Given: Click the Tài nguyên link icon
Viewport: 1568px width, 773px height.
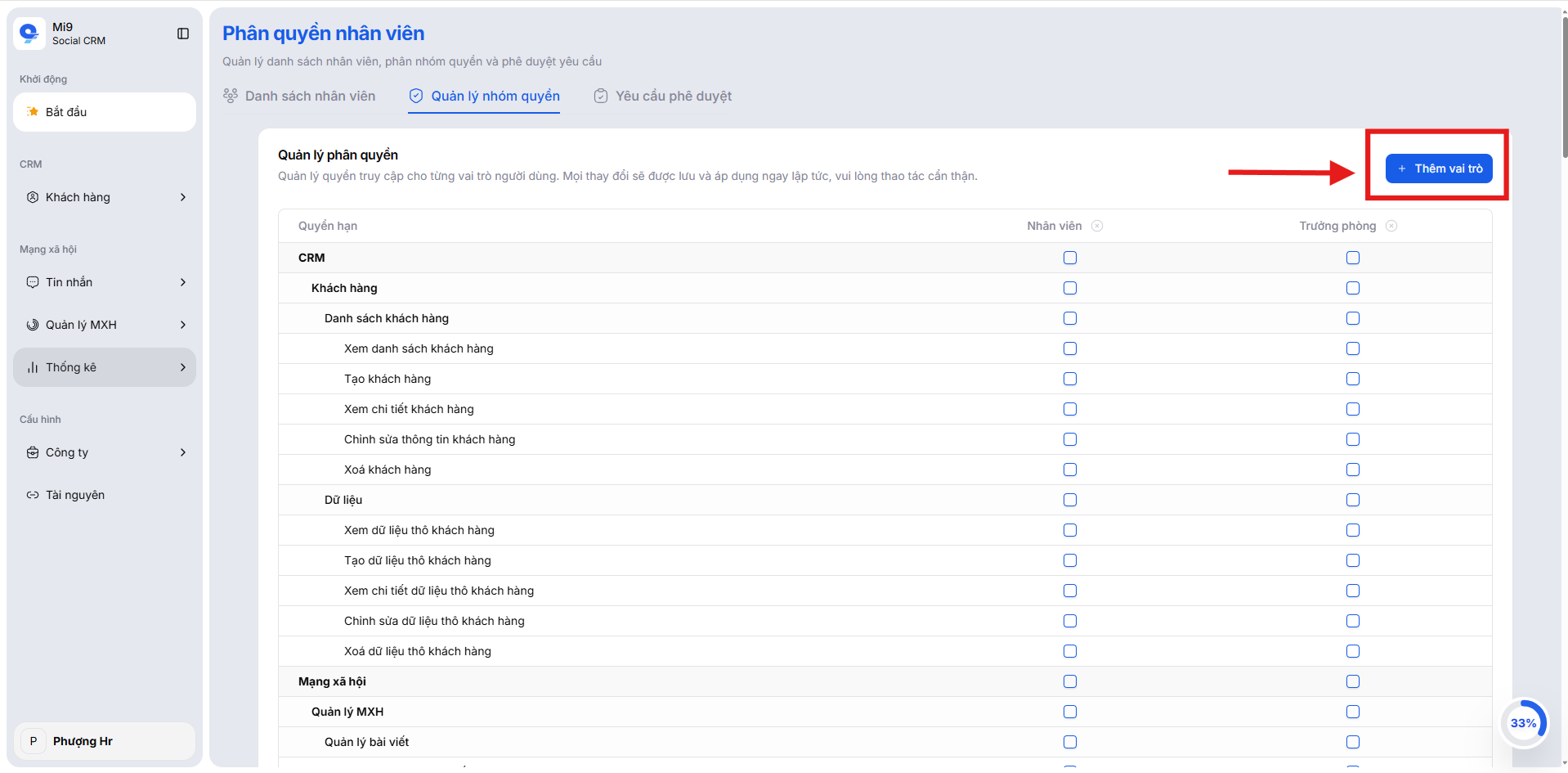Looking at the screenshot, I should (x=33, y=495).
